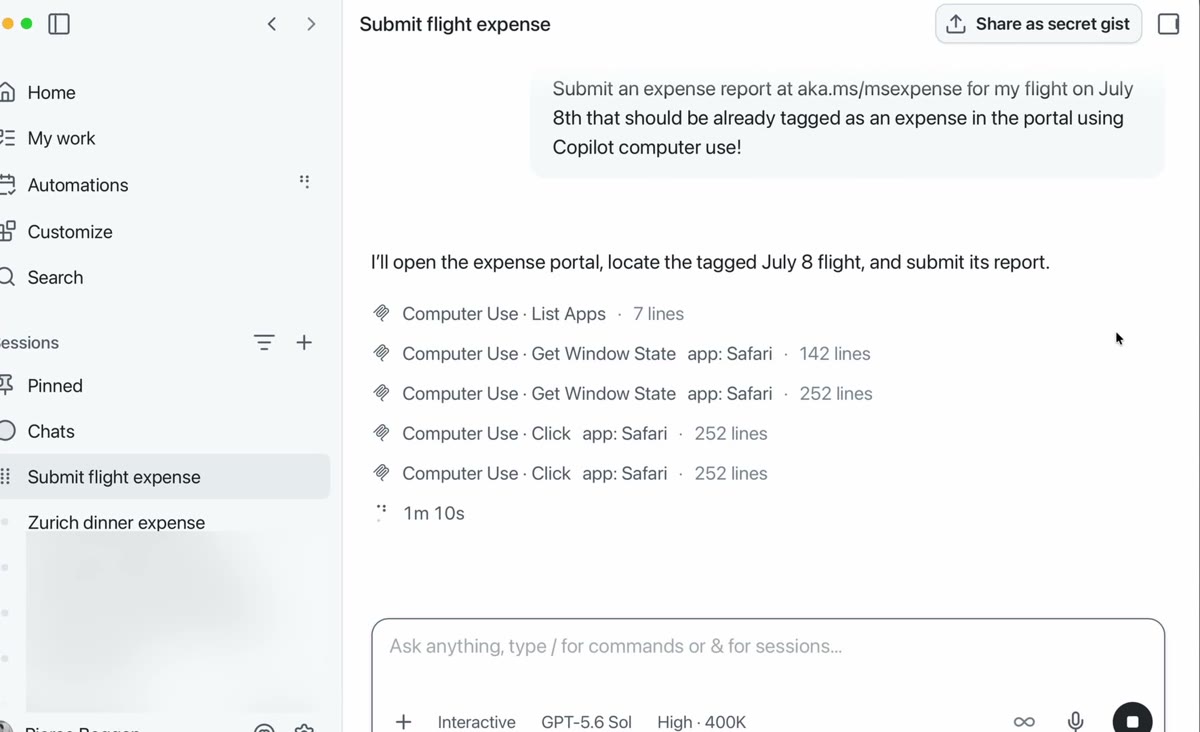
Task: Go forward with right chevron
Action: click(311, 24)
